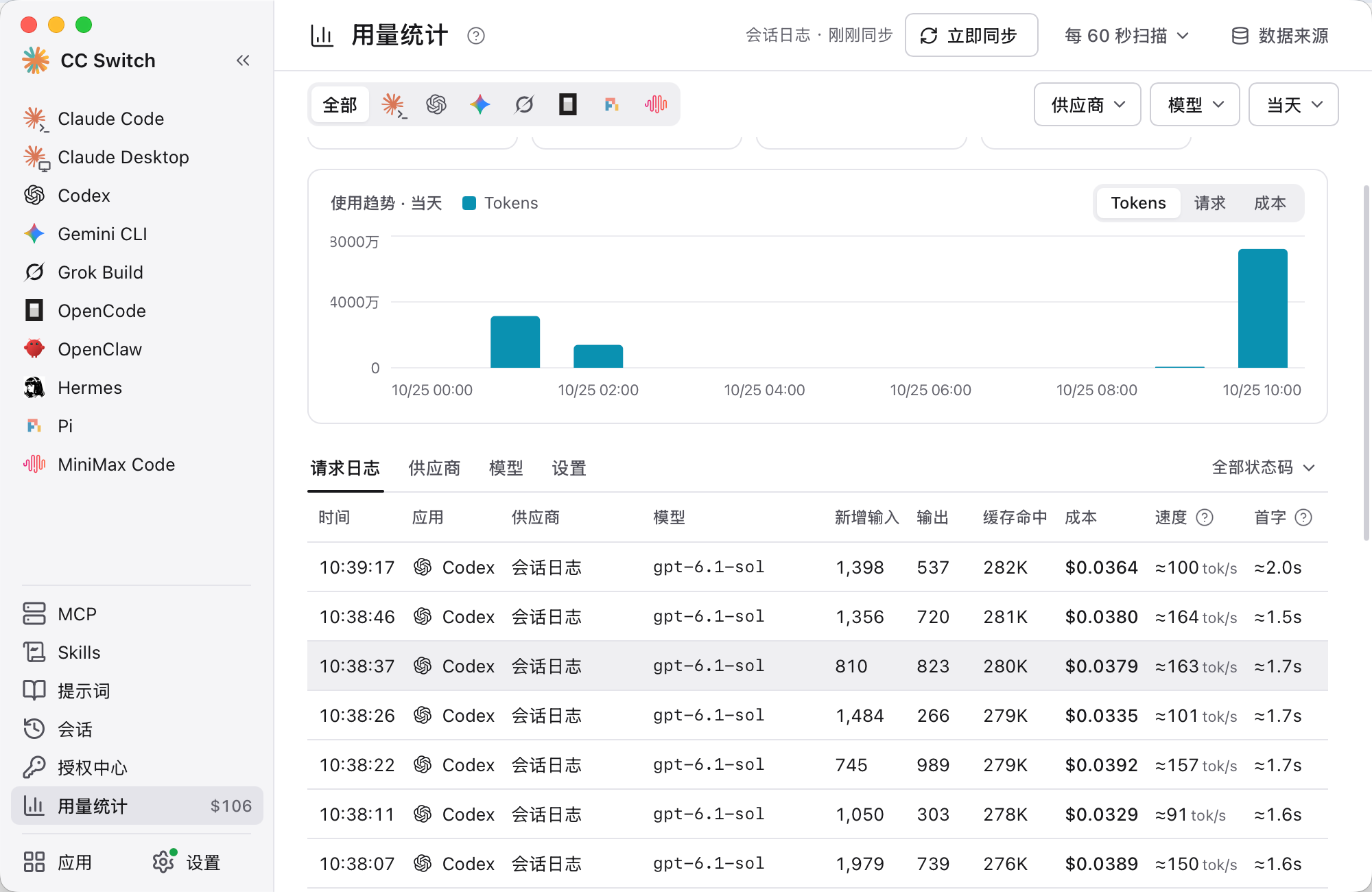Collapse the sidebar with the double chevron

(x=243, y=60)
